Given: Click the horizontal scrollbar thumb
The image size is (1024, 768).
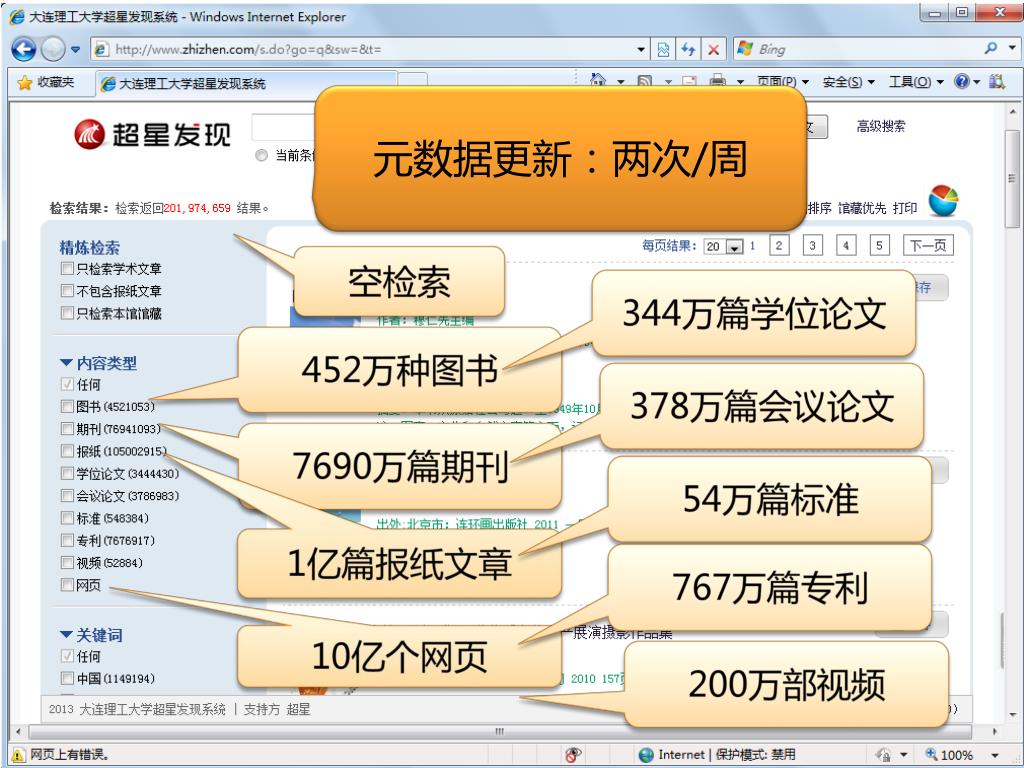Looking at the screenshot, I should pos(500,731).
